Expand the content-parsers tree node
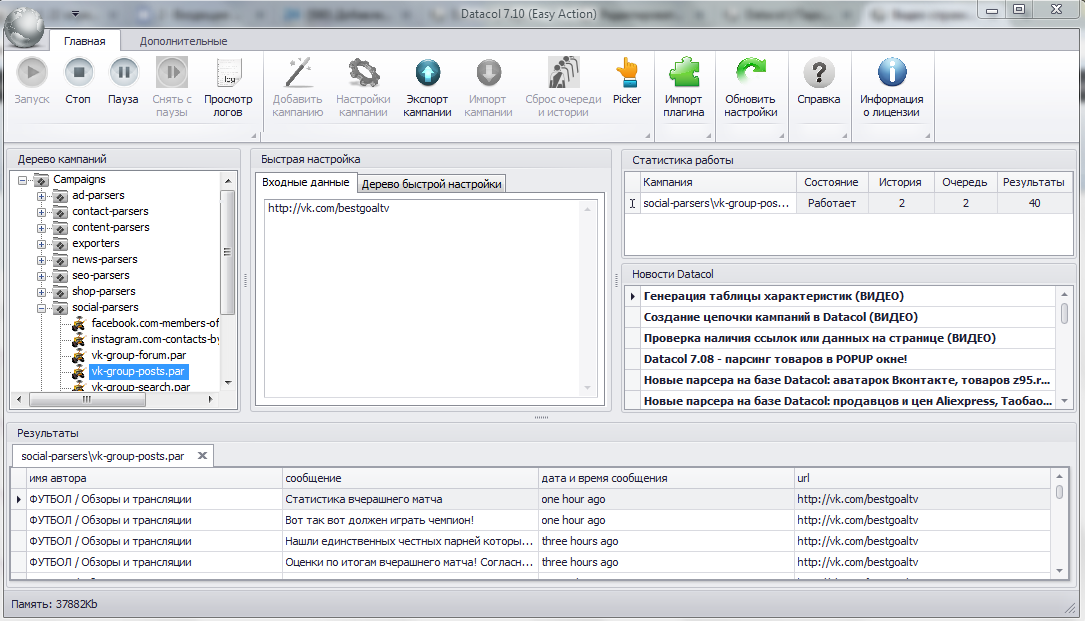This screenshot has height=621, width=1085. [x=42, y=228]
